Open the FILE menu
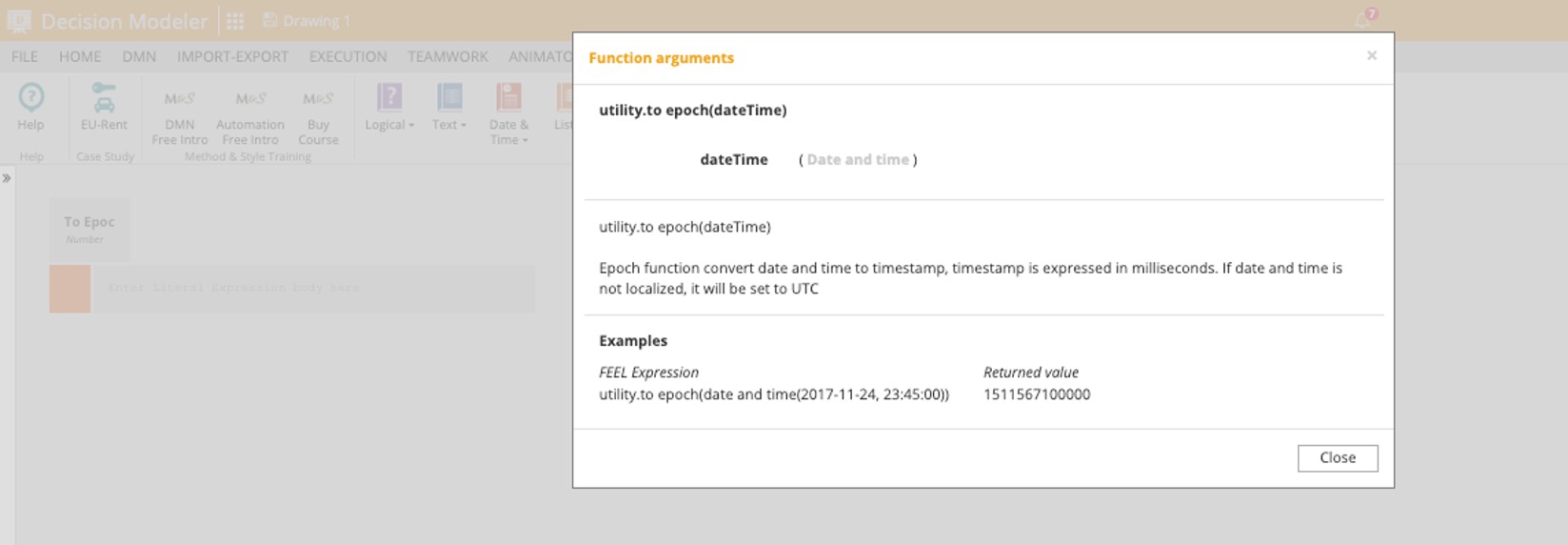The image size is (1568, 545). click(x=25, y=56)
